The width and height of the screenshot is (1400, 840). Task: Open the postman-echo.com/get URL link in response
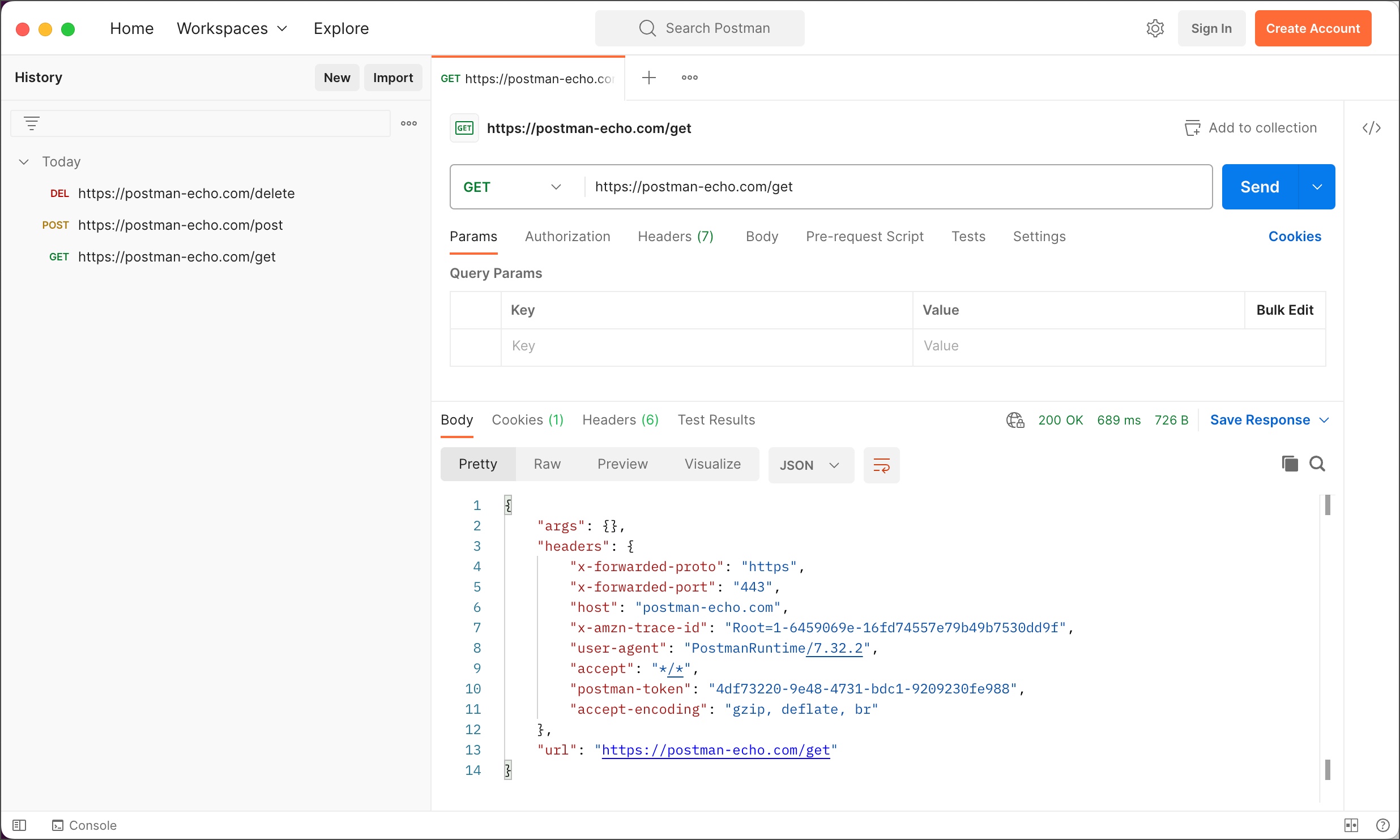[x=716, y=750]
